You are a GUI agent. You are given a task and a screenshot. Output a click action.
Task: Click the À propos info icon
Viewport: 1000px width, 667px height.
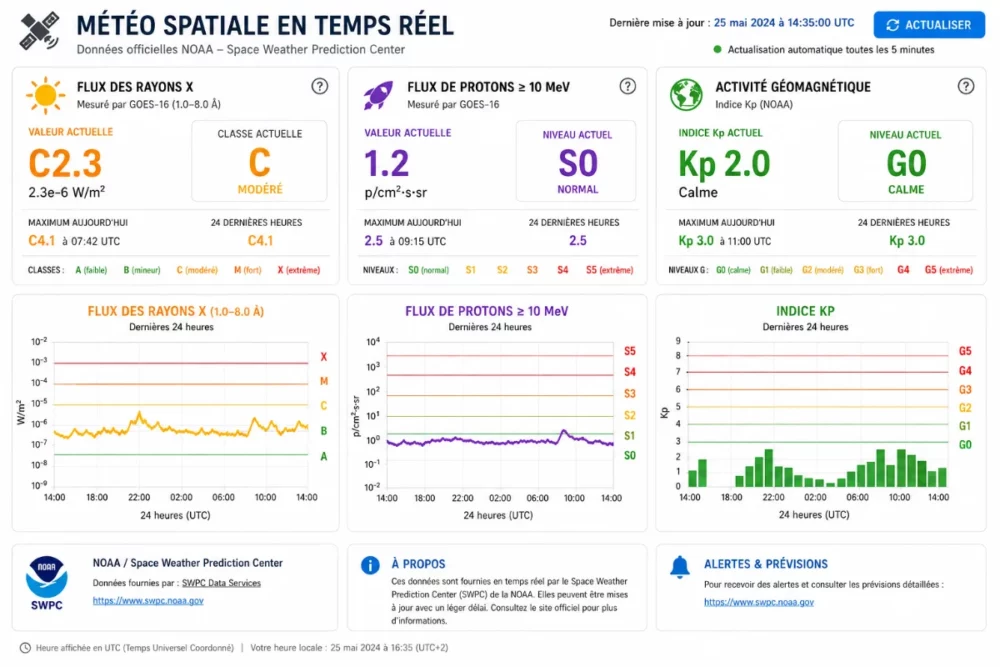370,565
